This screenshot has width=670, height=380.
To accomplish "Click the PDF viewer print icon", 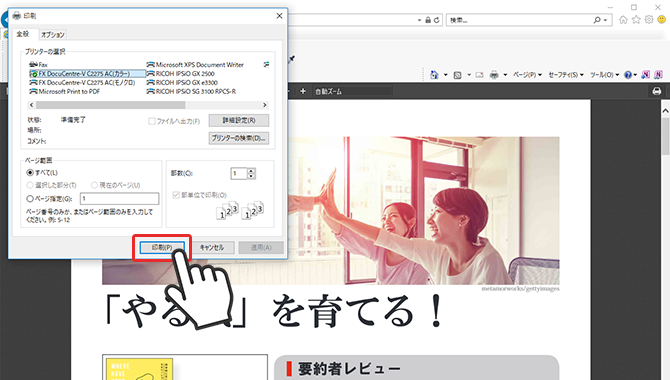I will pyautogui.click(x=657, y=91).
